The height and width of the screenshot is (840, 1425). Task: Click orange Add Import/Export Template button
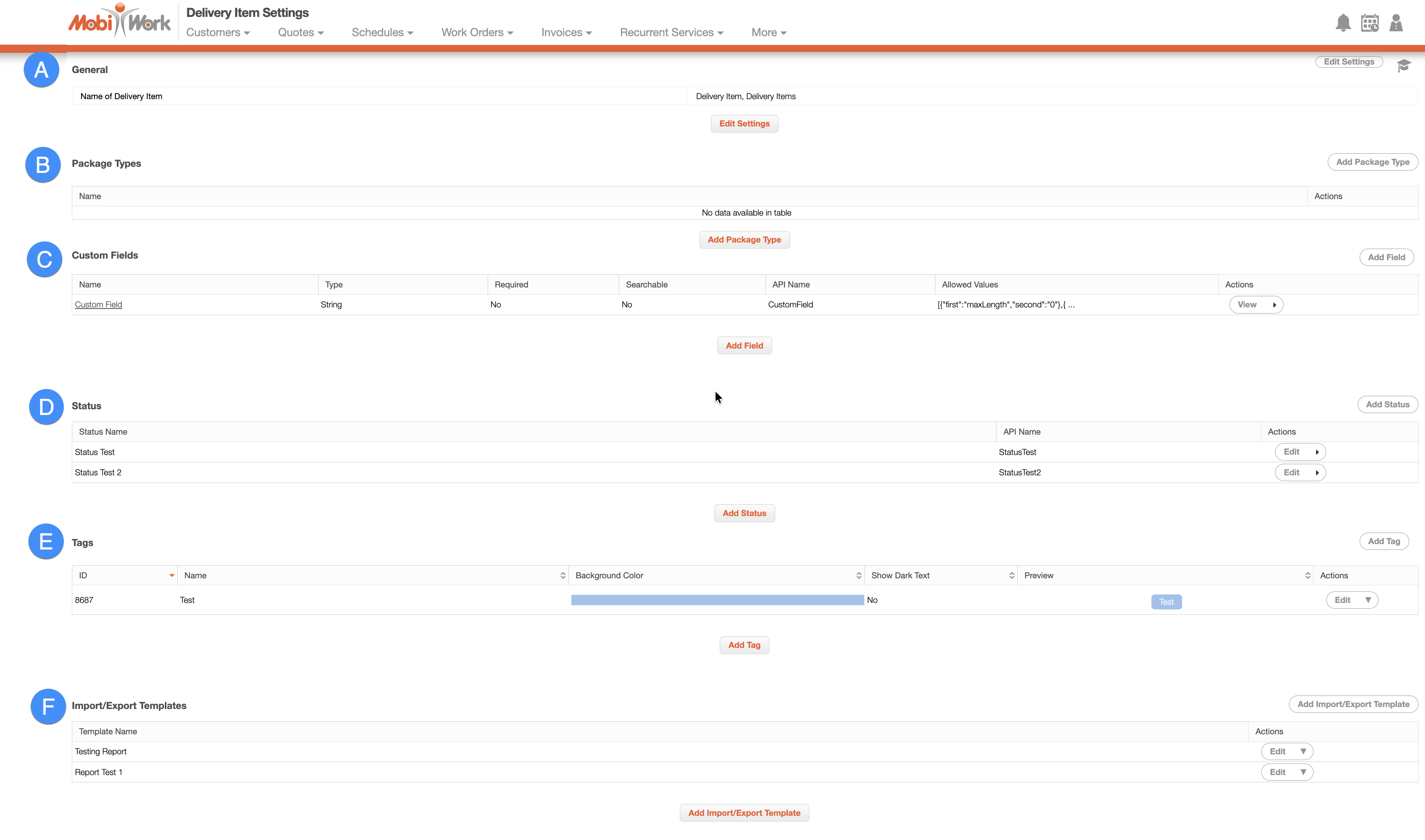[744, 813]
